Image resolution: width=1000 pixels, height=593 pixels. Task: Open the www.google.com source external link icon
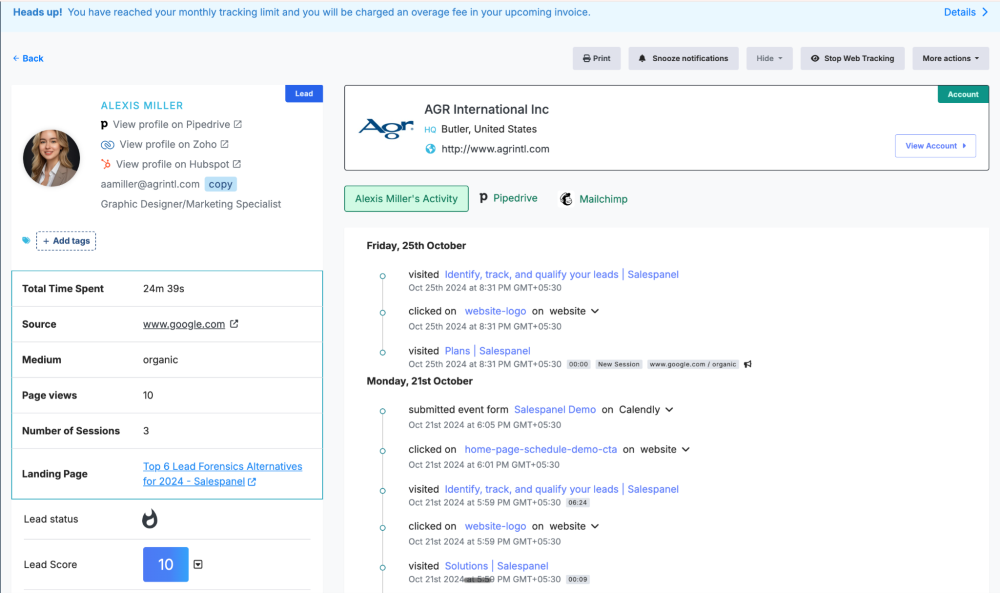[x=234, y=324]
